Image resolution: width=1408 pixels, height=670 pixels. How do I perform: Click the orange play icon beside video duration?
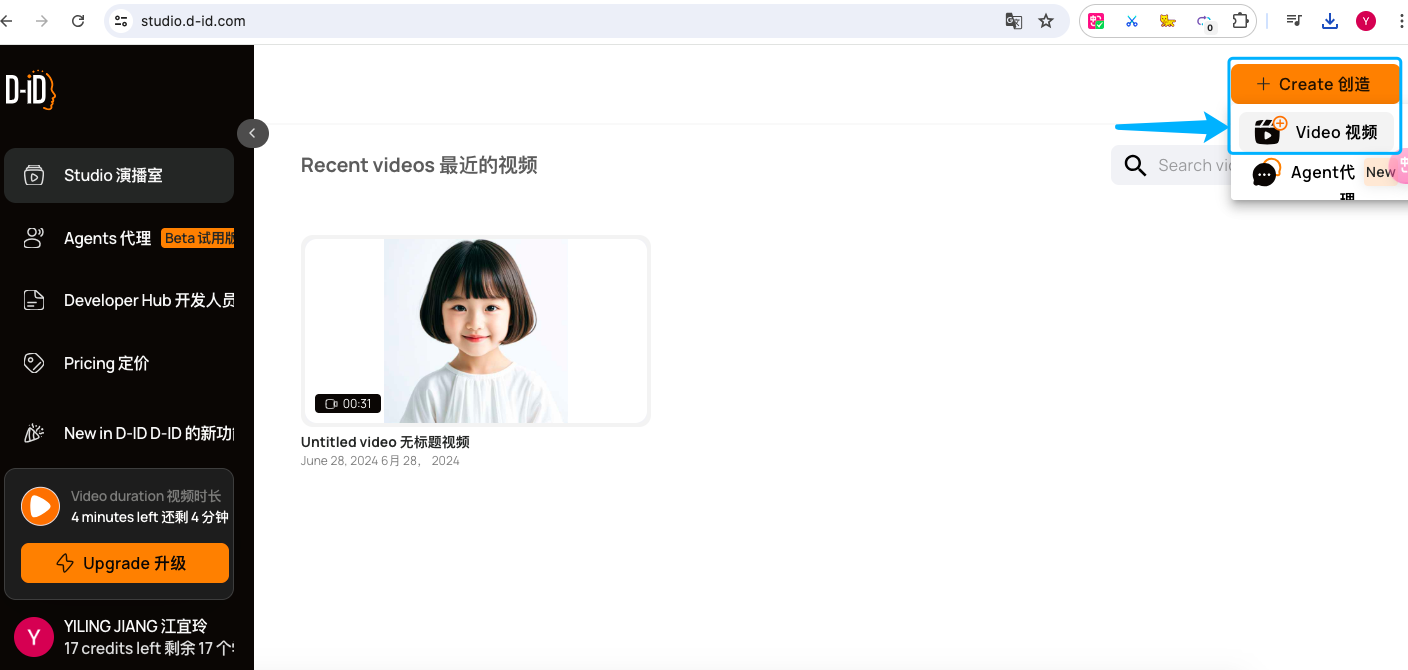coord(40,506)
